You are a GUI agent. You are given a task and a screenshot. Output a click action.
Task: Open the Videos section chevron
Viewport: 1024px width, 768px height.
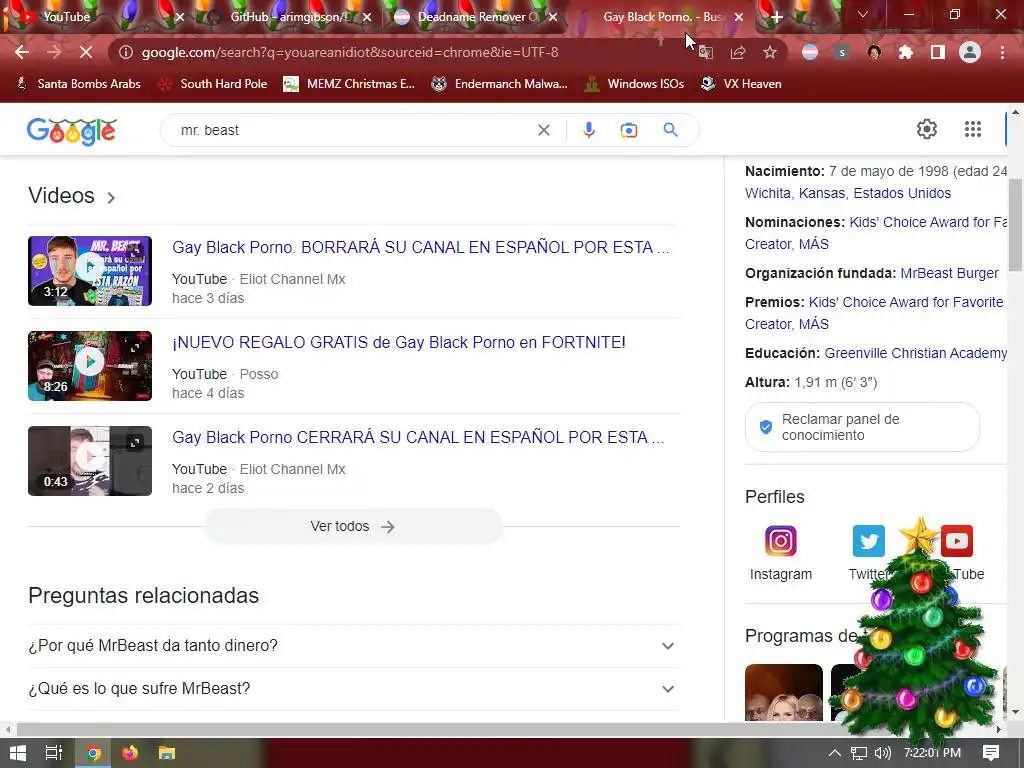pyautogui.click(x=111, y=197)
